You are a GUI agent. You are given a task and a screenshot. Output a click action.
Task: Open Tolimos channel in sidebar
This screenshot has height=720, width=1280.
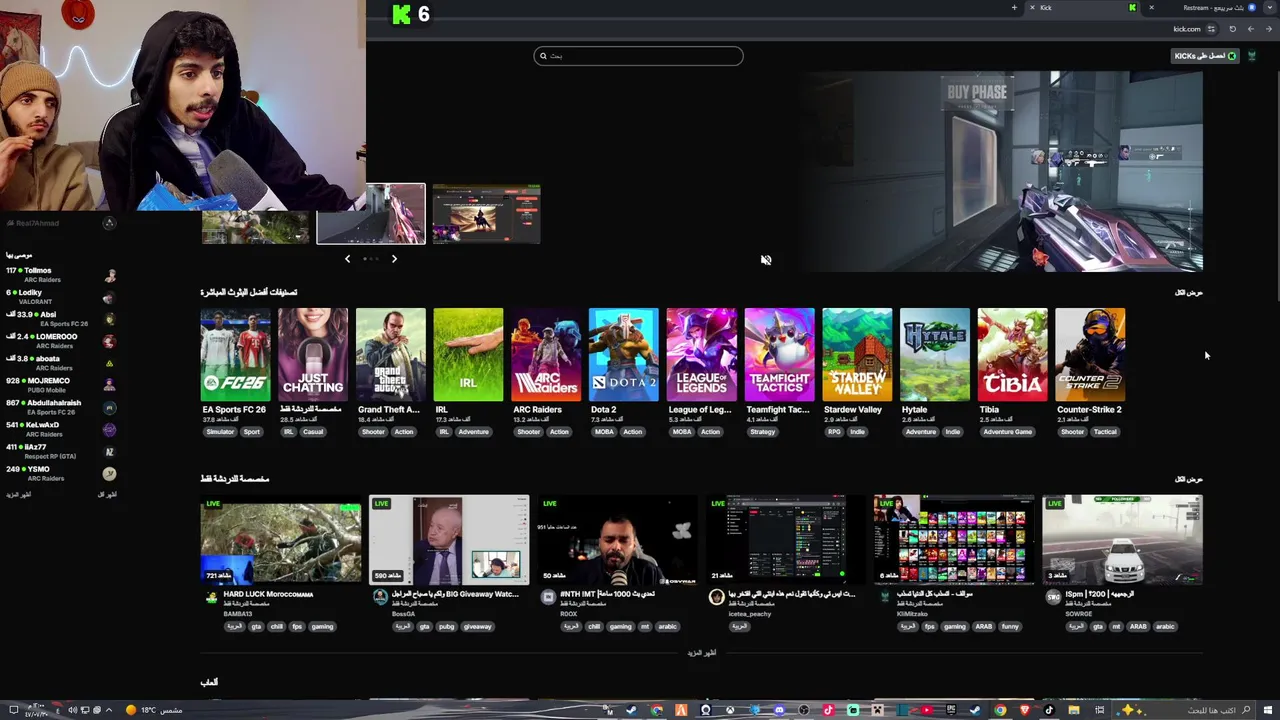pyautogui.click(x=60, y=275)
